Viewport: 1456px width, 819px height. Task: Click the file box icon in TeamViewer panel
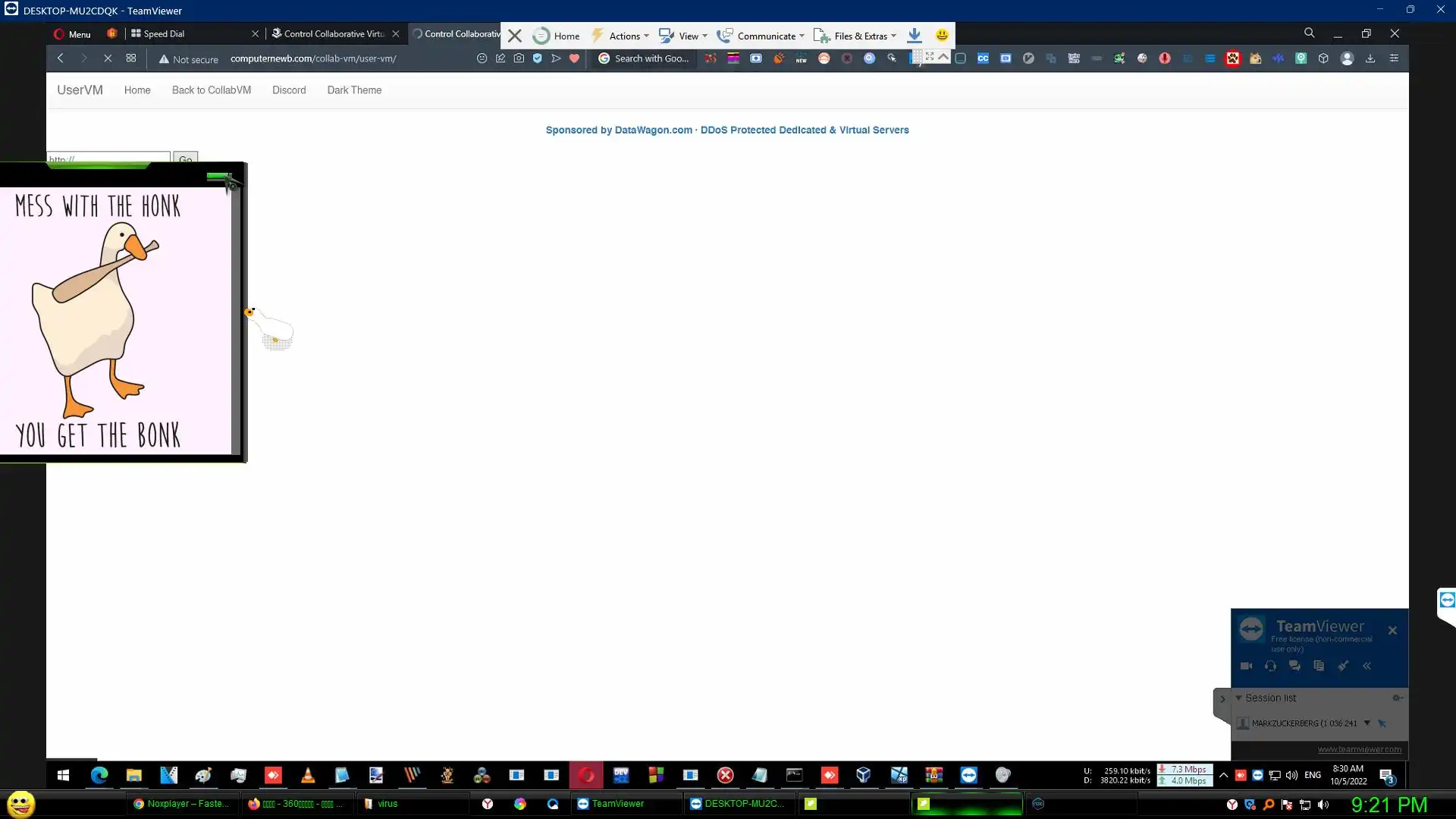tap(1319, 666)
